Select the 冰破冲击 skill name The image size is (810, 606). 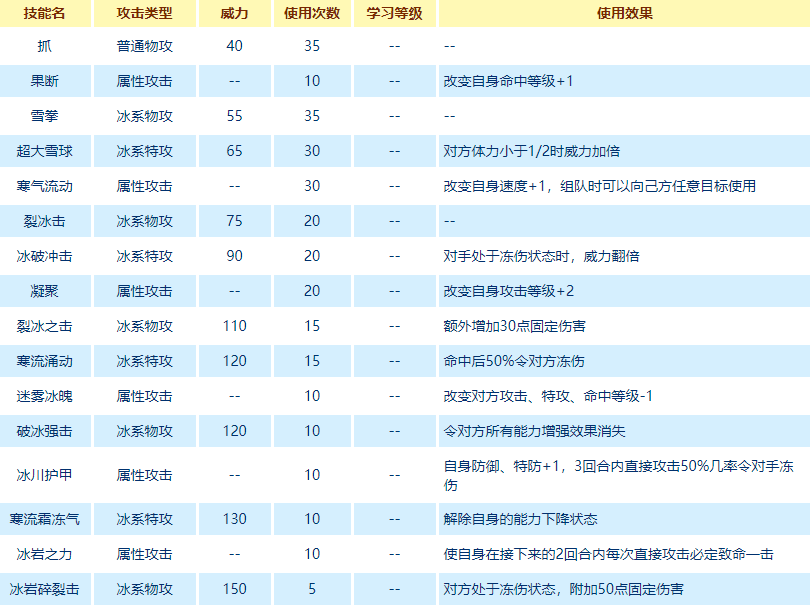pos(45,256)
